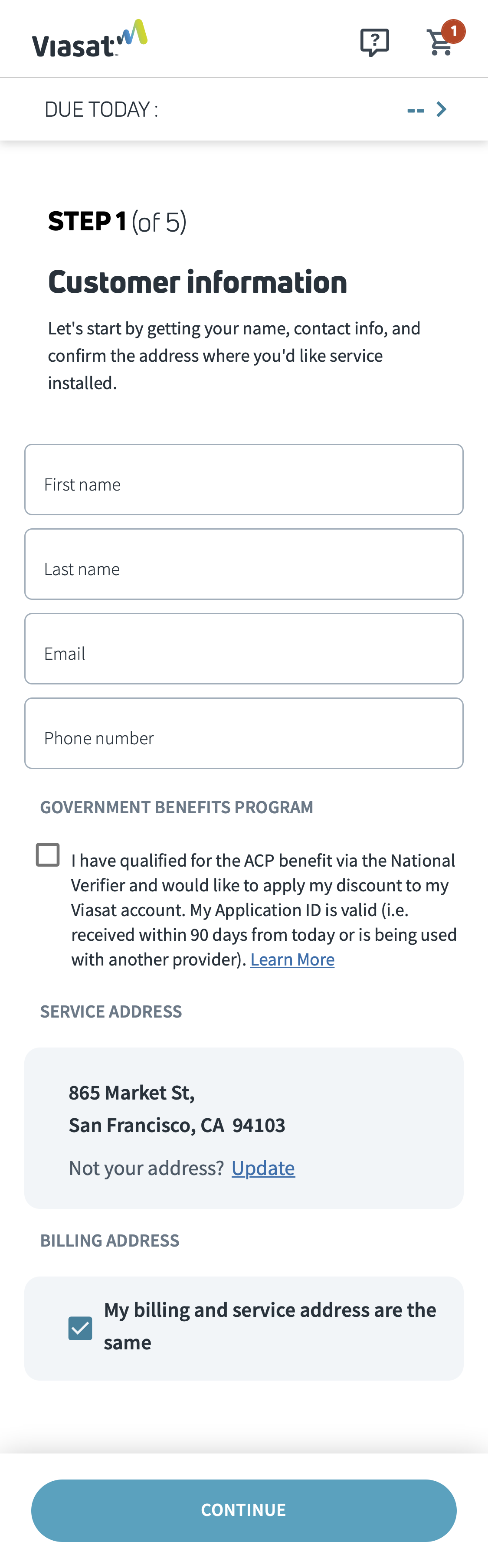Click the 865 Market St address text

click(x=131, y=1093)
